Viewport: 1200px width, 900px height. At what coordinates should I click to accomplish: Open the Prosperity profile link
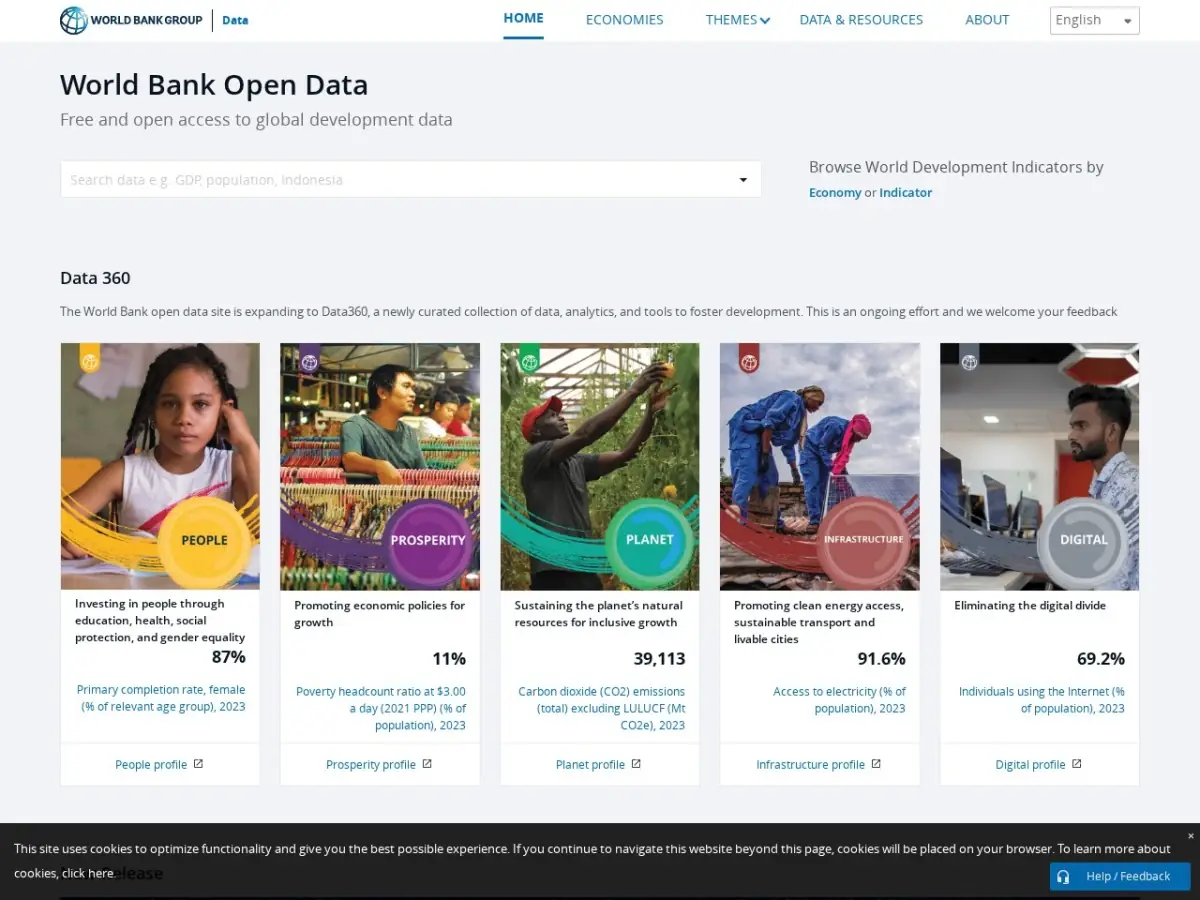pos(371,765)
